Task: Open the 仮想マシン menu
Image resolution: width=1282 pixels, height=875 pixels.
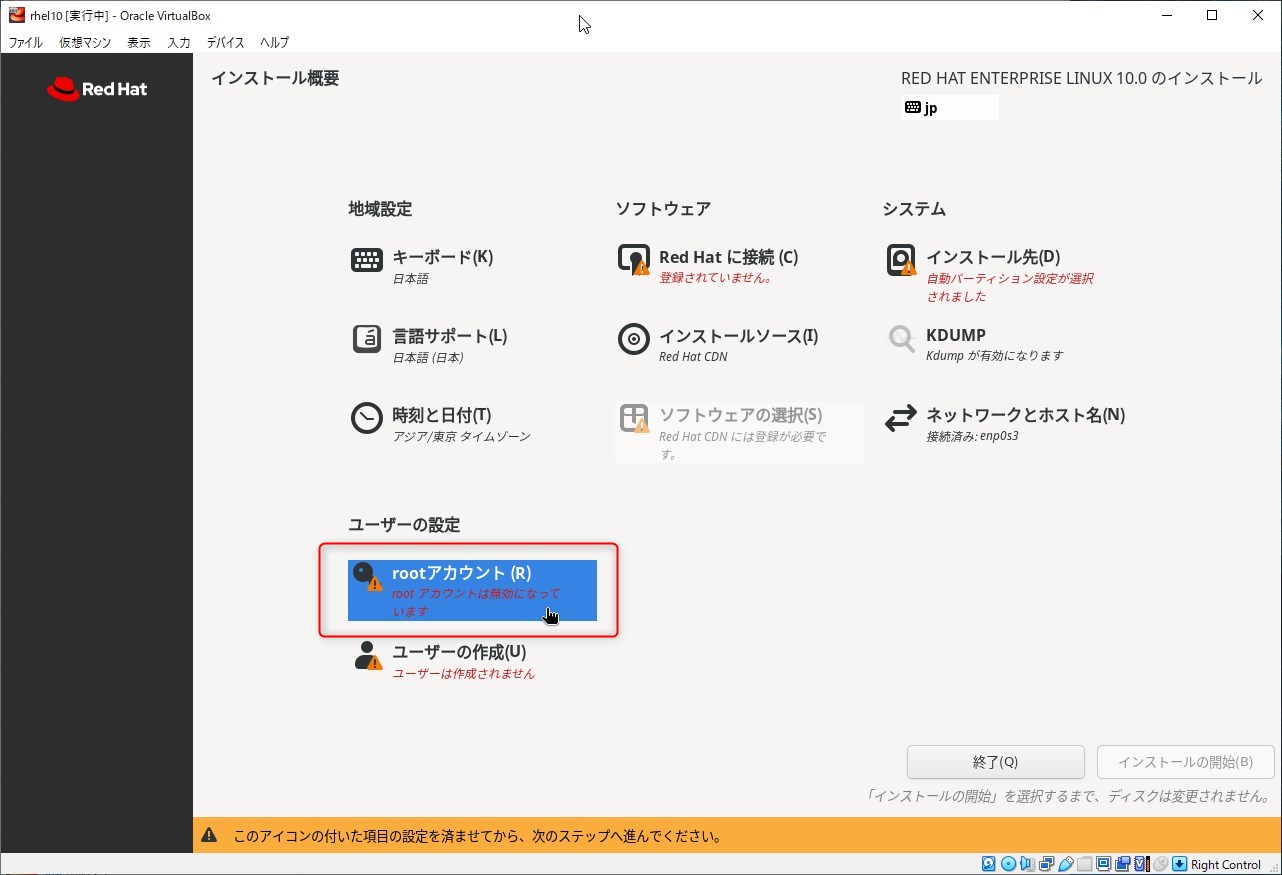Action: (85, 43)
